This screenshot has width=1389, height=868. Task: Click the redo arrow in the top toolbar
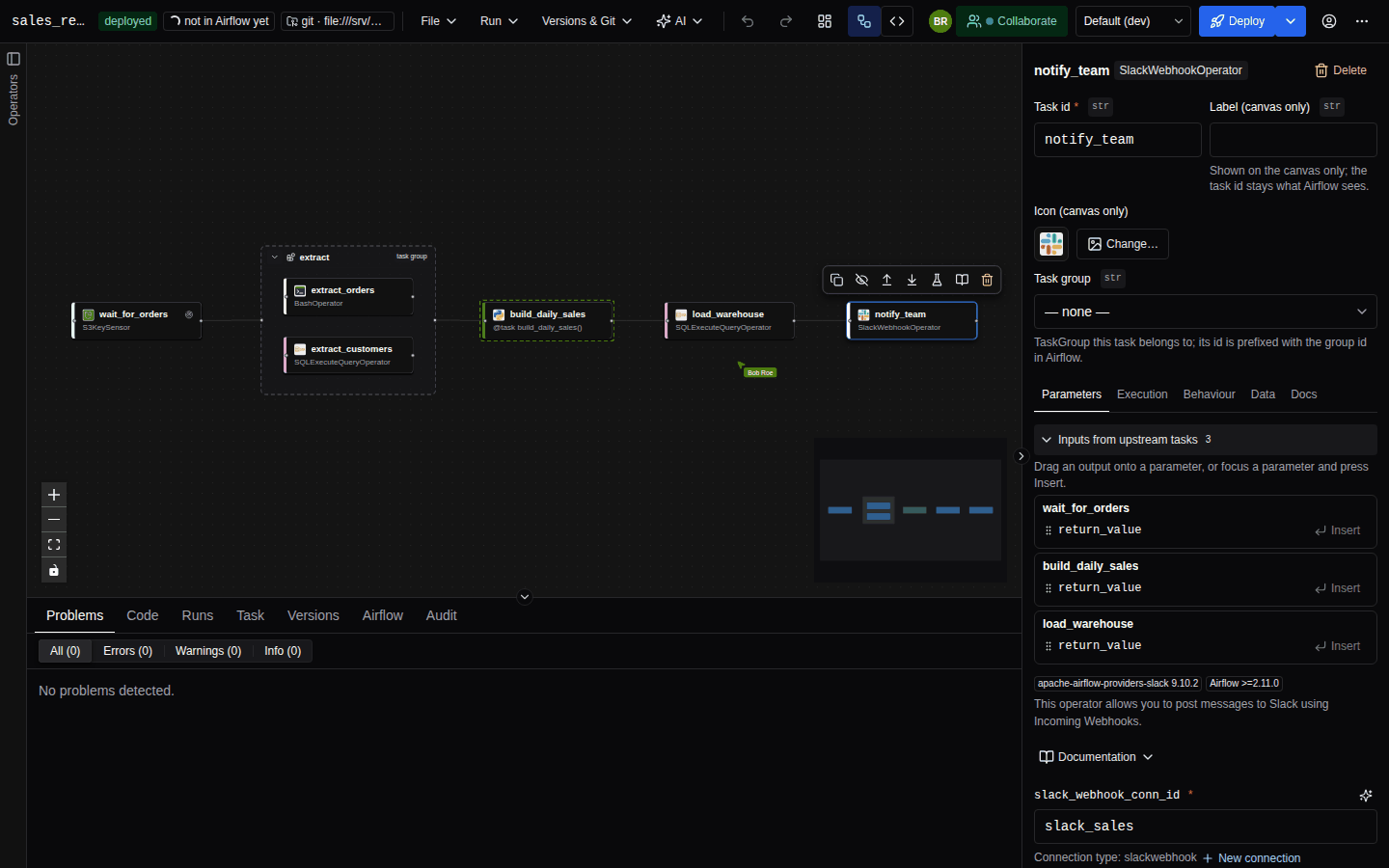[786, 21]
